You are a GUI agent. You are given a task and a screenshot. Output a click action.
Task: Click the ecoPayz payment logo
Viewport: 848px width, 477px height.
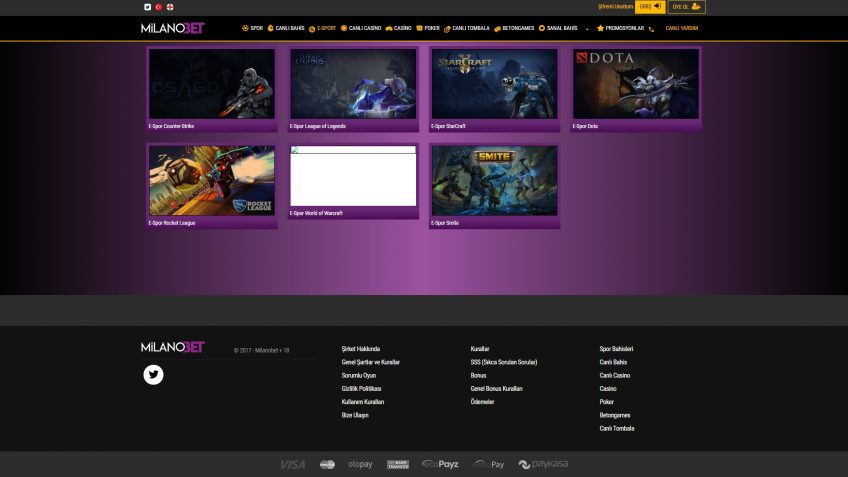tap(440, 464)
